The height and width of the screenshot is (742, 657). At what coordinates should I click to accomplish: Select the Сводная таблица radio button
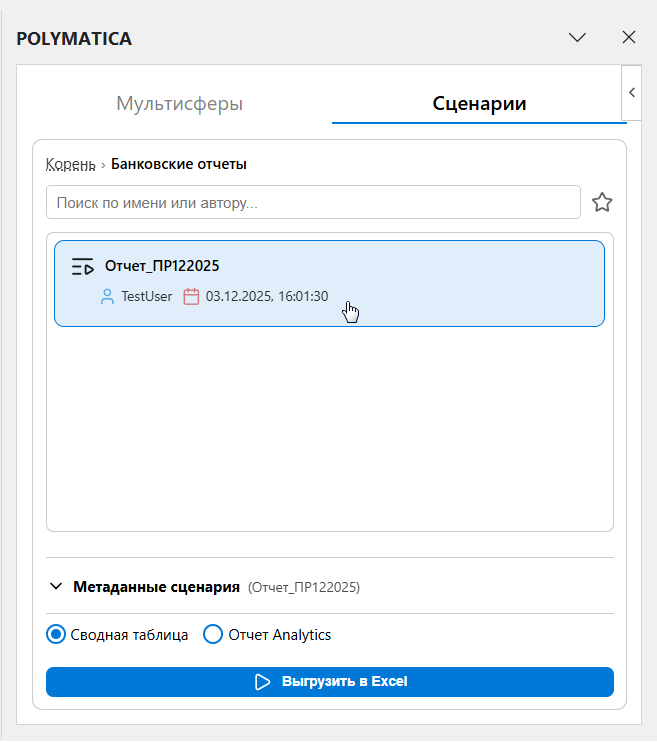click(x=57, y=634)
